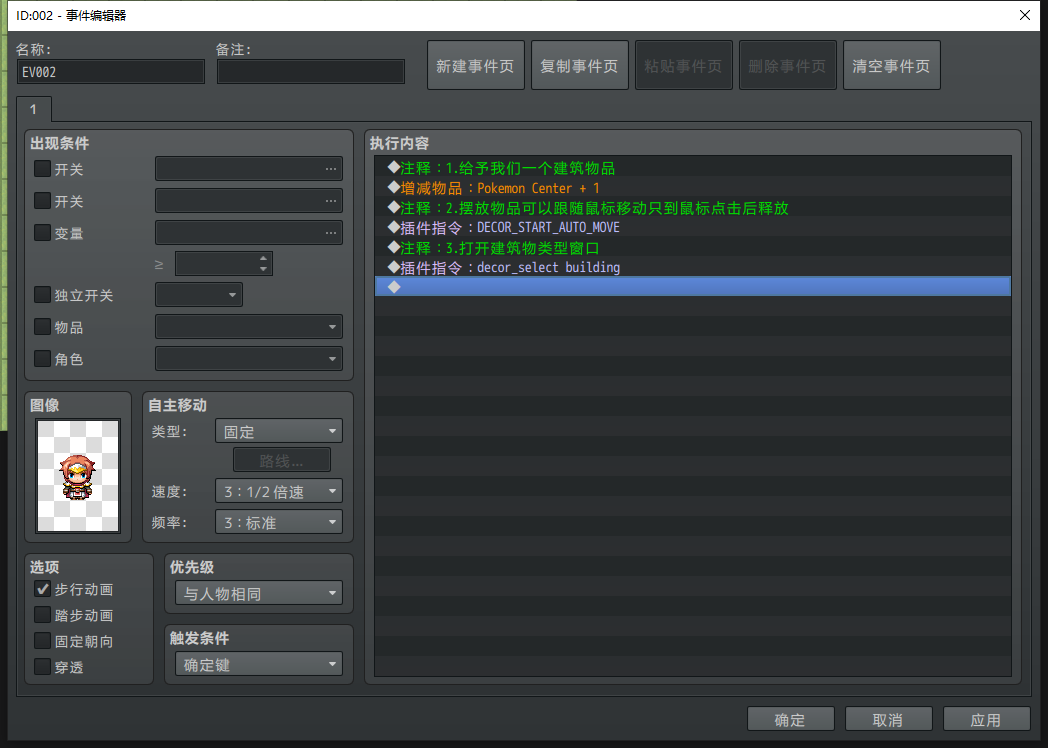
Task: Enable the 固定朝向 checkbox
Action: 42,641
